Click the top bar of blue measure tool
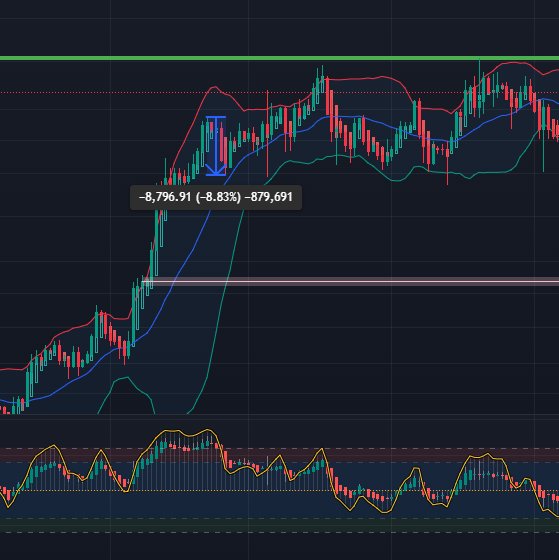559x560 pixels. (x=216, y=117)
